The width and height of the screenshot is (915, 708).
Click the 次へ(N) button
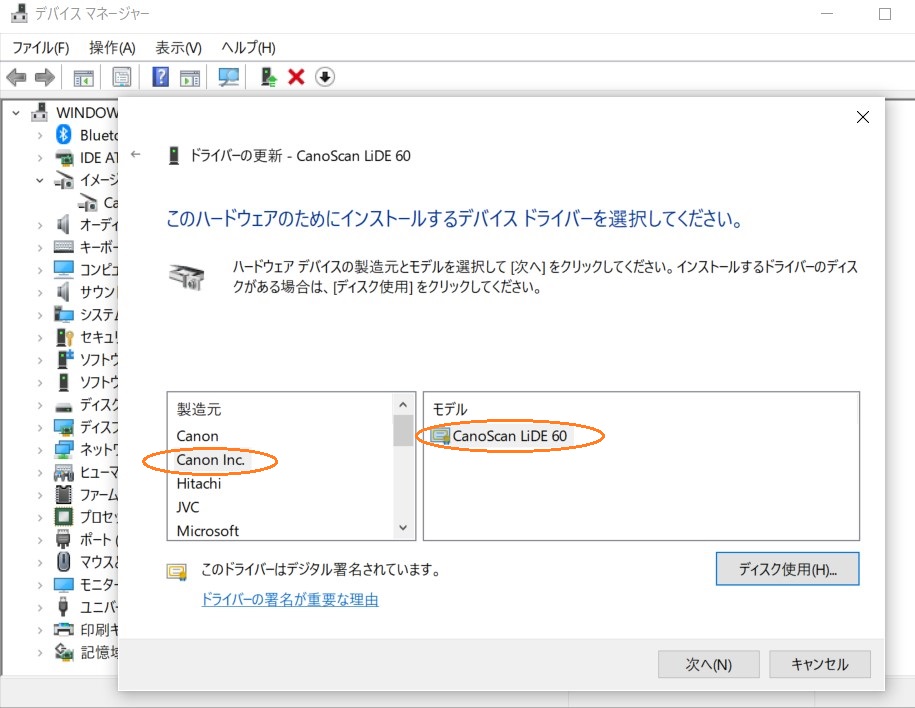tap(708, 664)
